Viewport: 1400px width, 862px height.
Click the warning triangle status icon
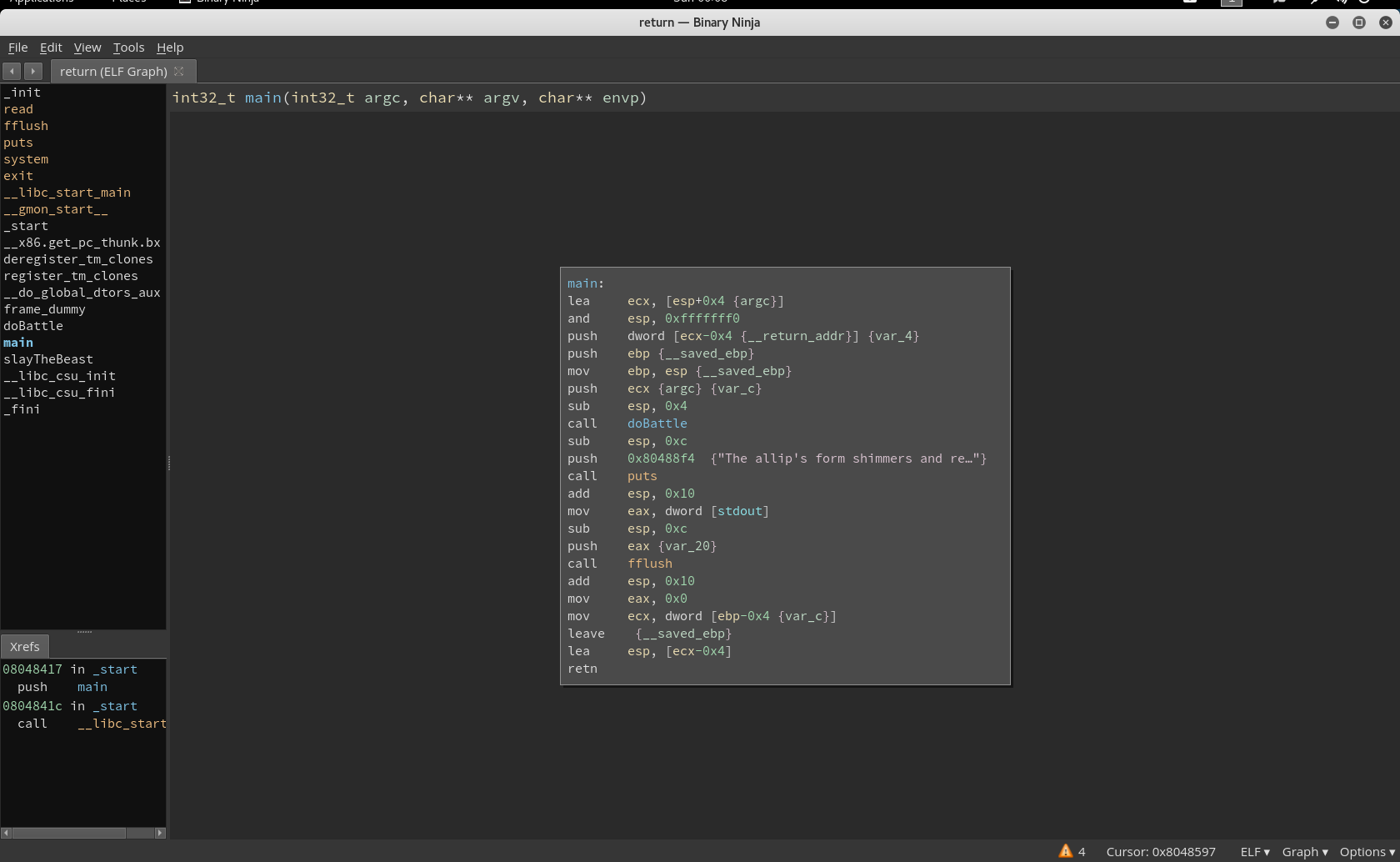point(1065,851)
